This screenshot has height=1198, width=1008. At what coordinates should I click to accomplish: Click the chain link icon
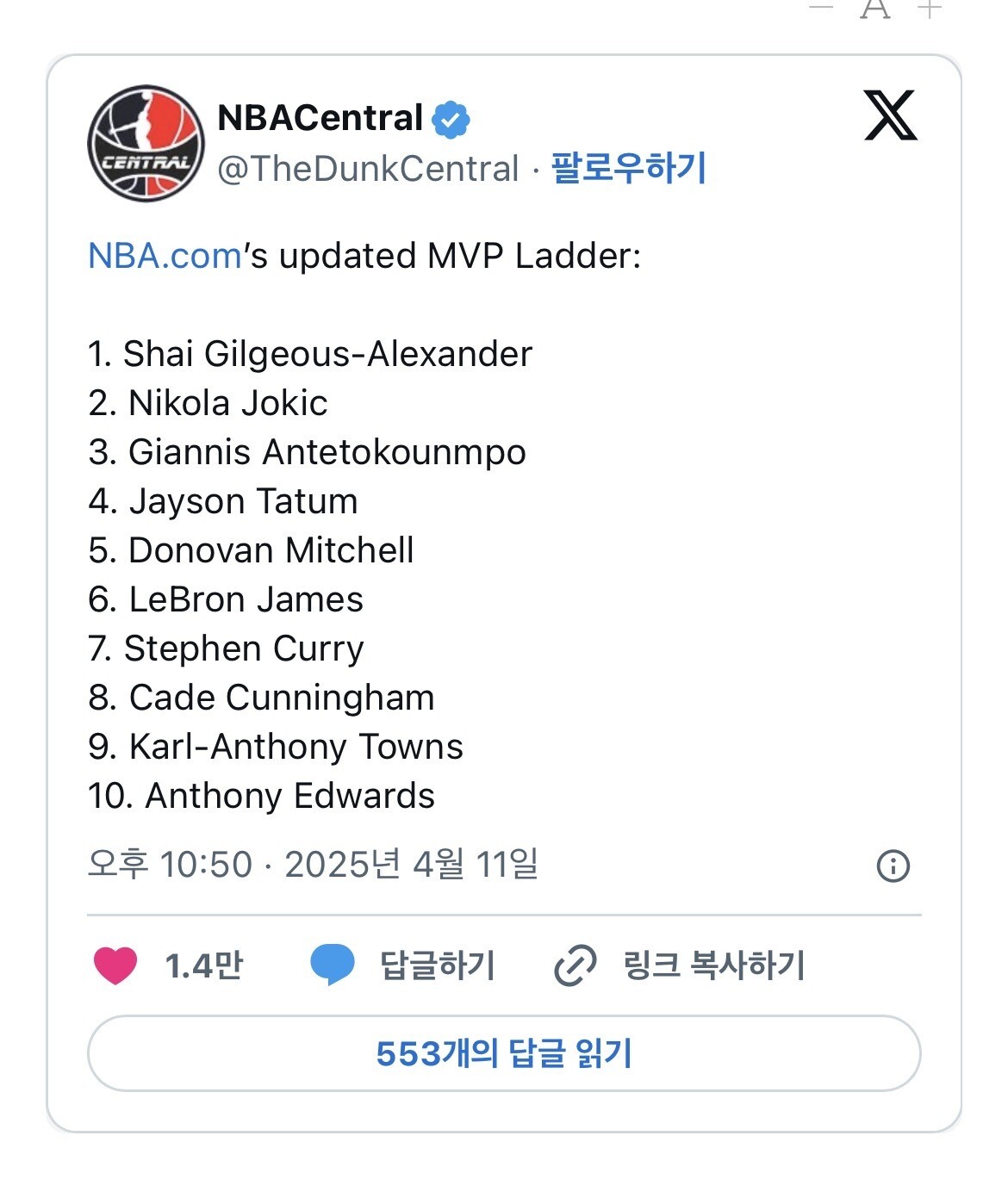575,965
